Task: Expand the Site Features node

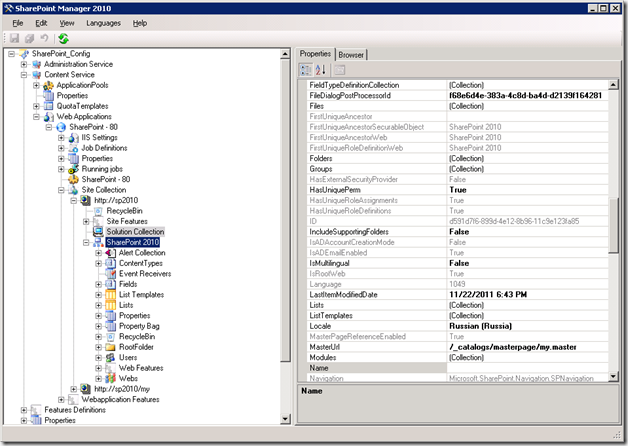Action: pyautogui.click(x=86, y=221)
